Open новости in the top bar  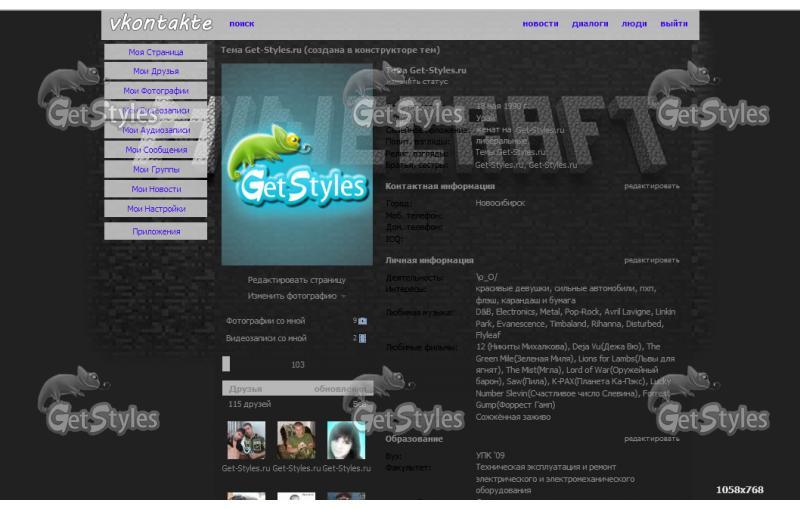(x=540, y=23)
